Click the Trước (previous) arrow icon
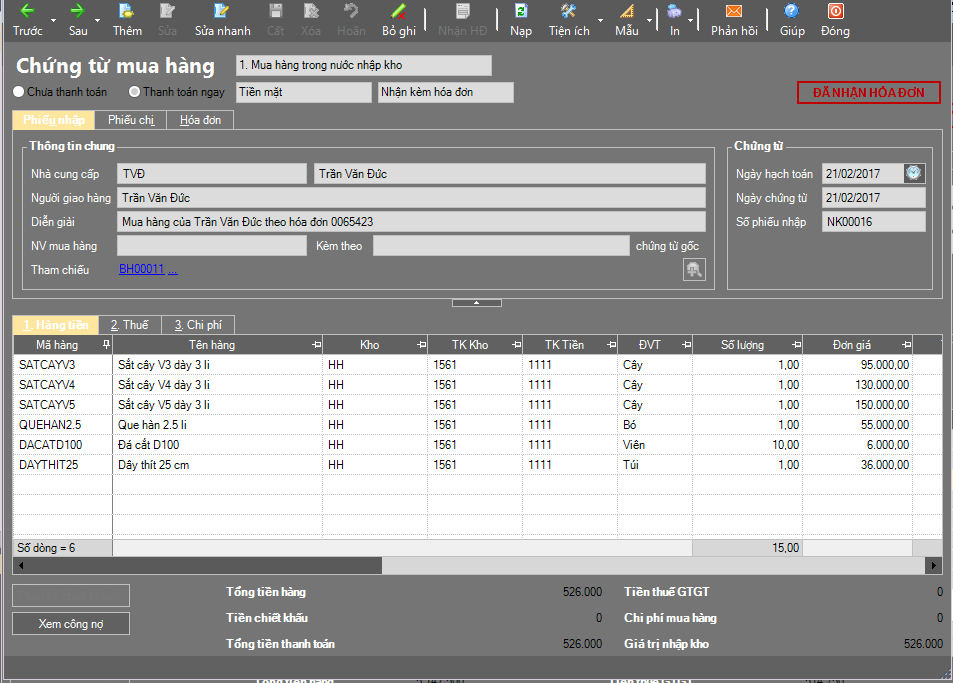The height and width of the screenshot is (683, 953). [28, 12]
